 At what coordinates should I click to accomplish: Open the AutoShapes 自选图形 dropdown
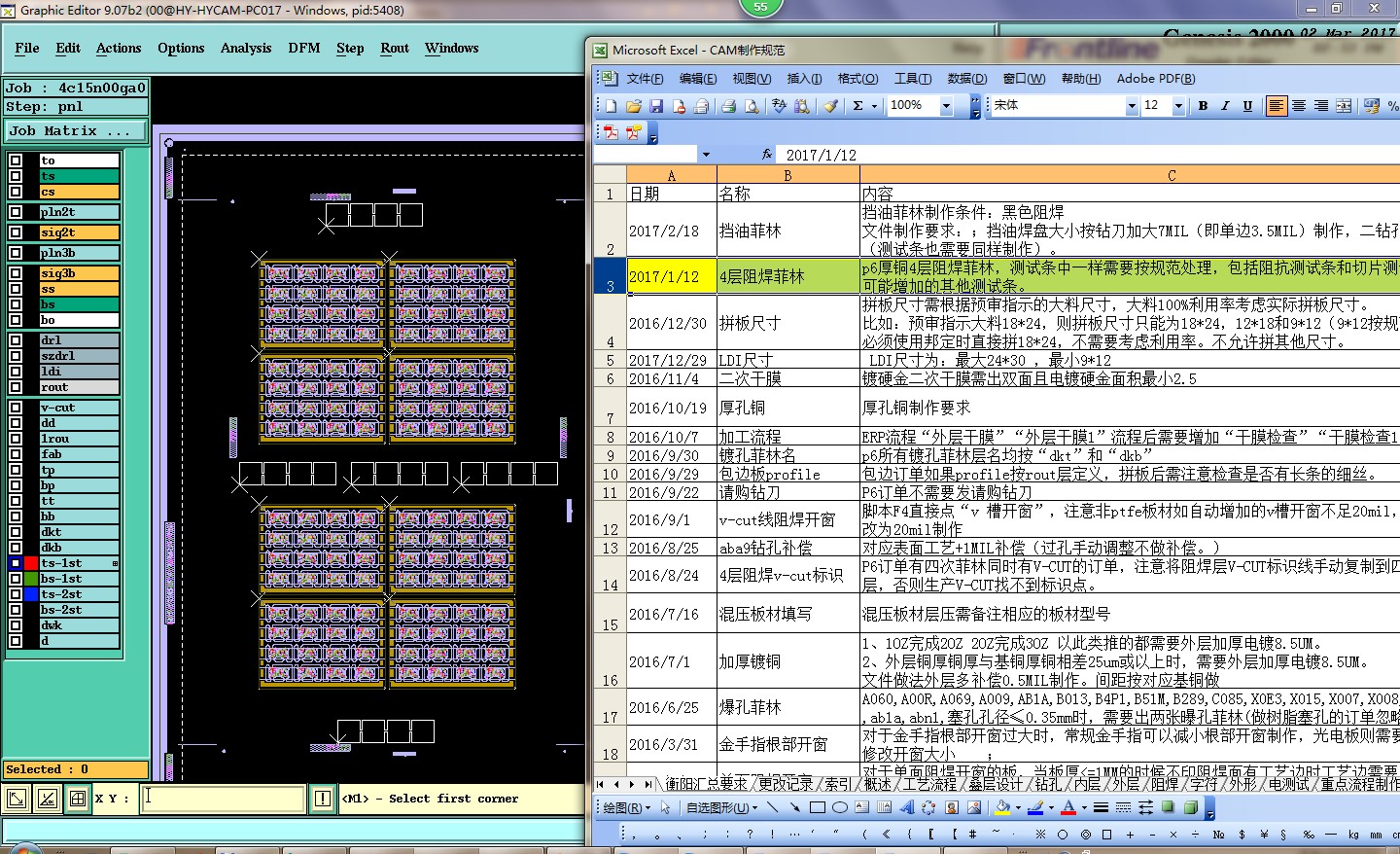click(x=722, y=807)
